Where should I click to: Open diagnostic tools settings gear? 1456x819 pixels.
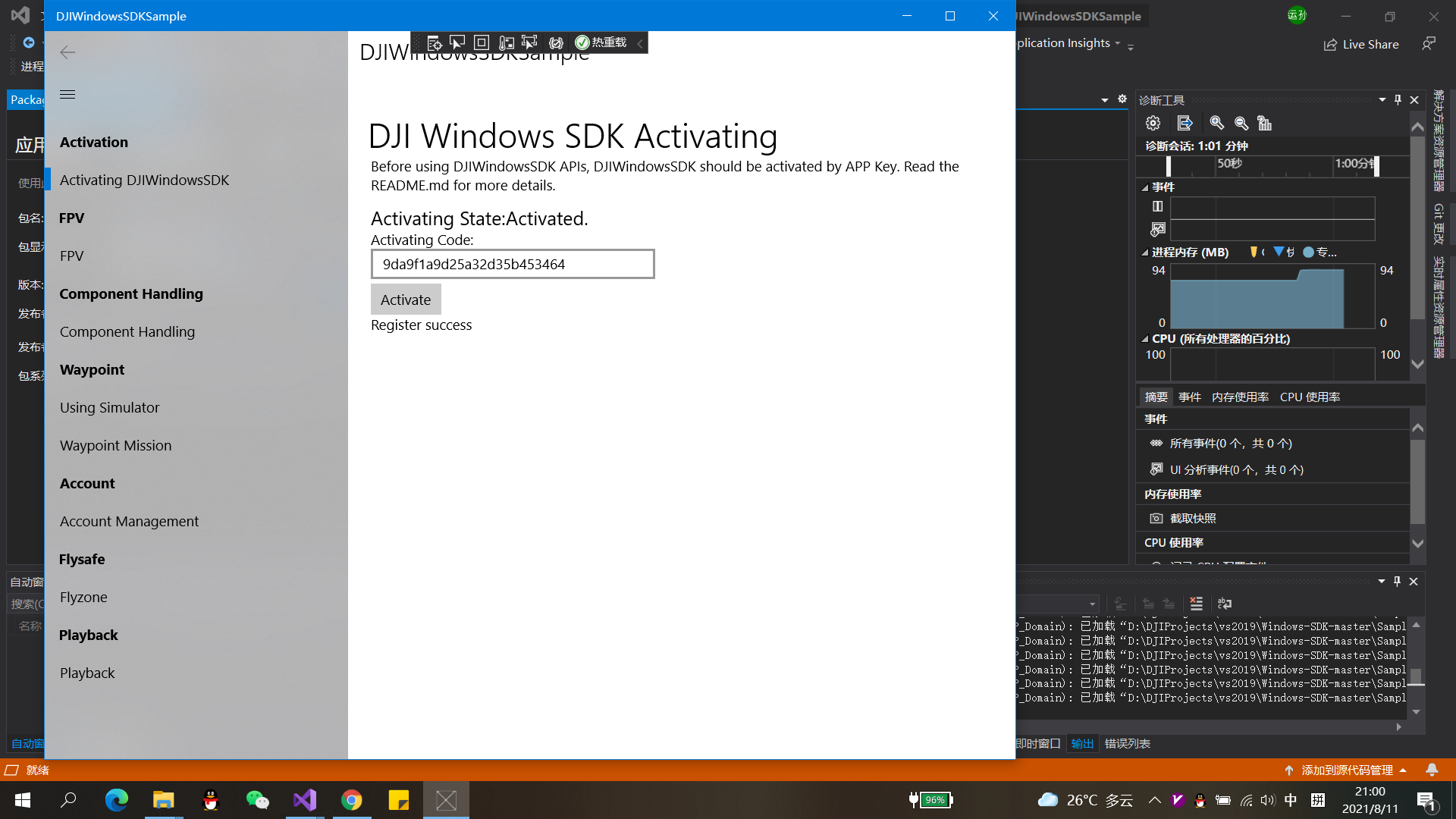point(1153,123)
